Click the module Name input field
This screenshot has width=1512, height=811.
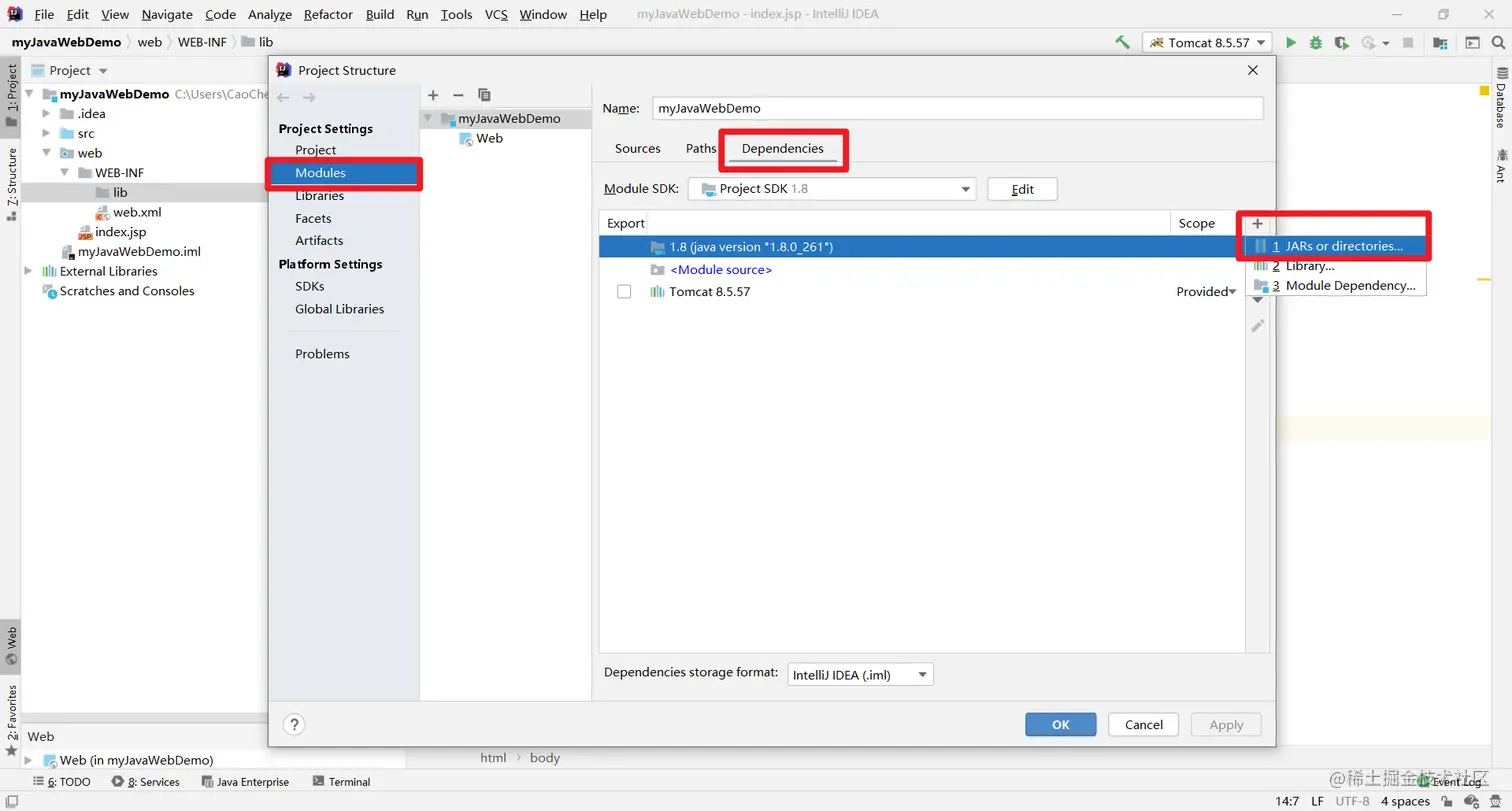[x=958, y=108]
